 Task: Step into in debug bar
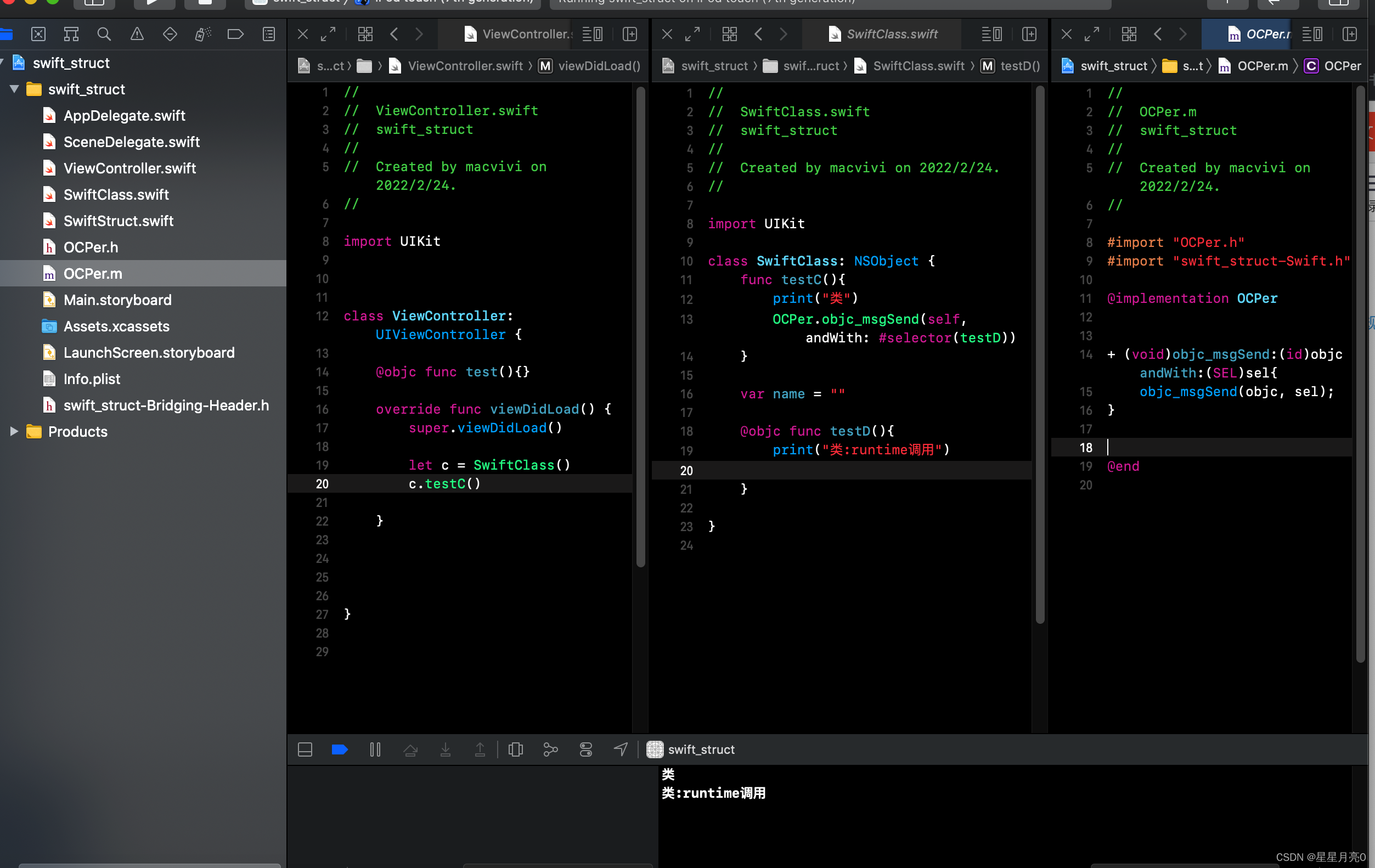[x=446, y=749]
